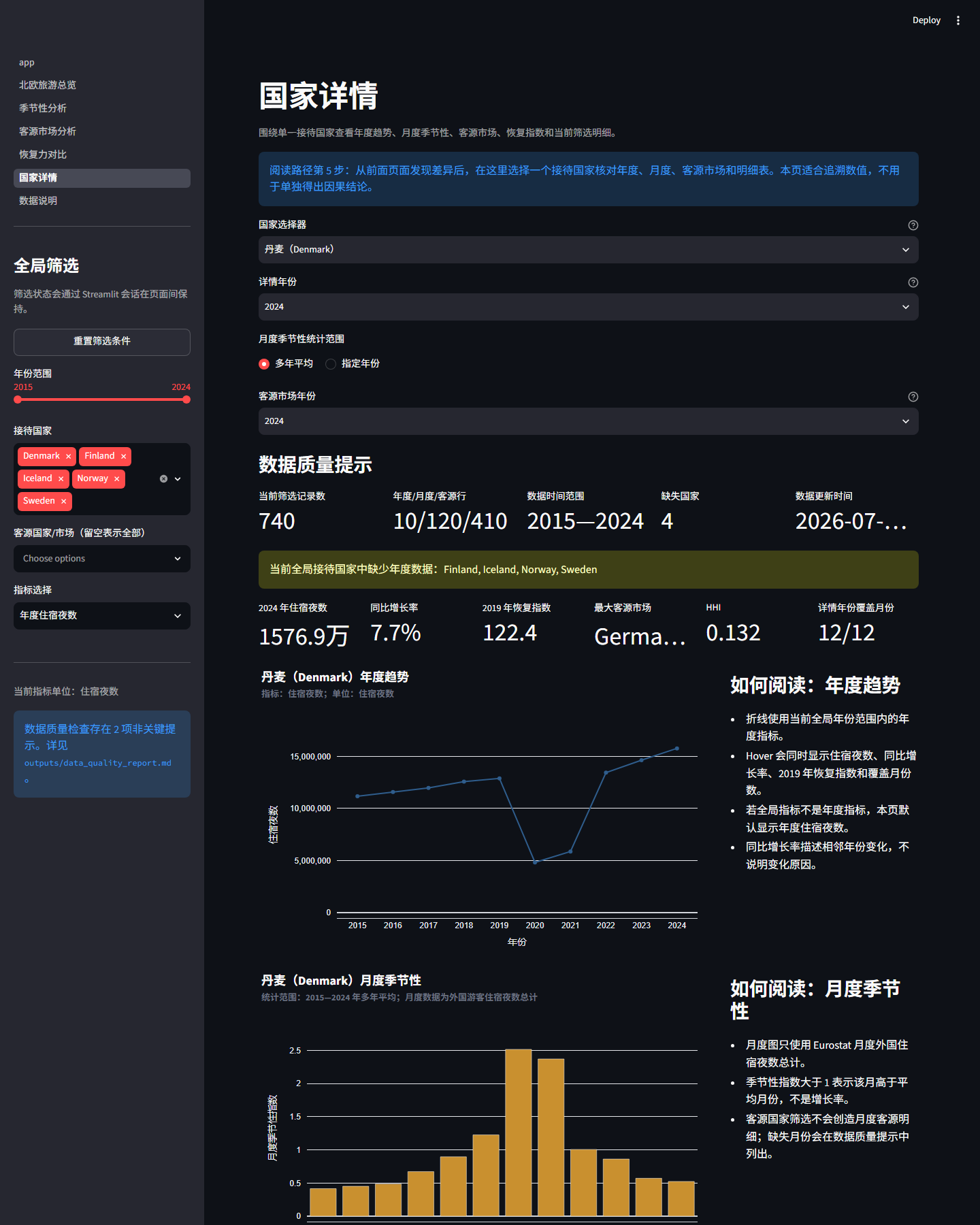Click the 重置筛选条件 button
Viewport: 980px width, 1225px height.
(102, 342)
